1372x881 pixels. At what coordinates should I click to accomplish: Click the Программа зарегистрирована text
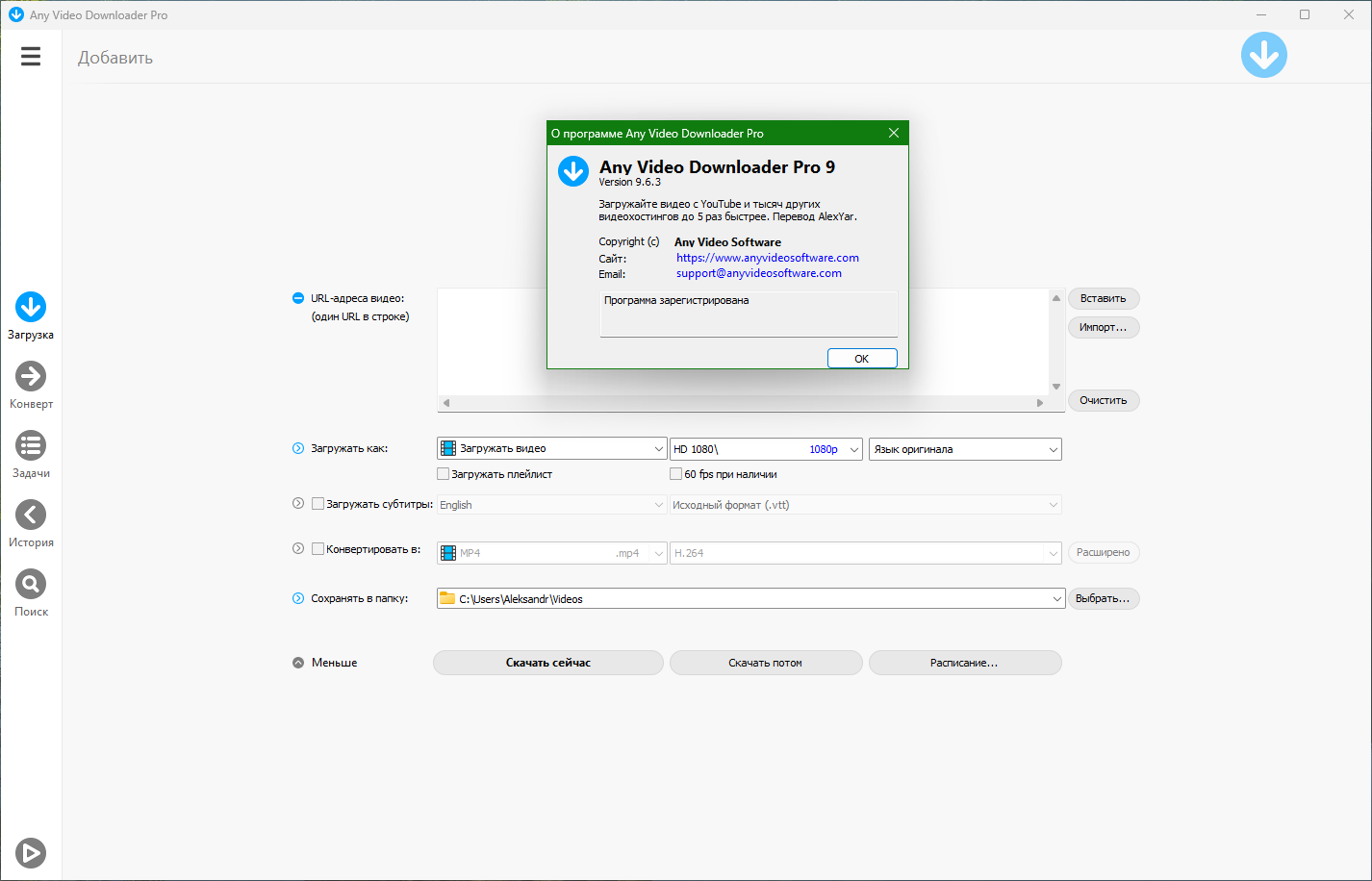[676, 300]
